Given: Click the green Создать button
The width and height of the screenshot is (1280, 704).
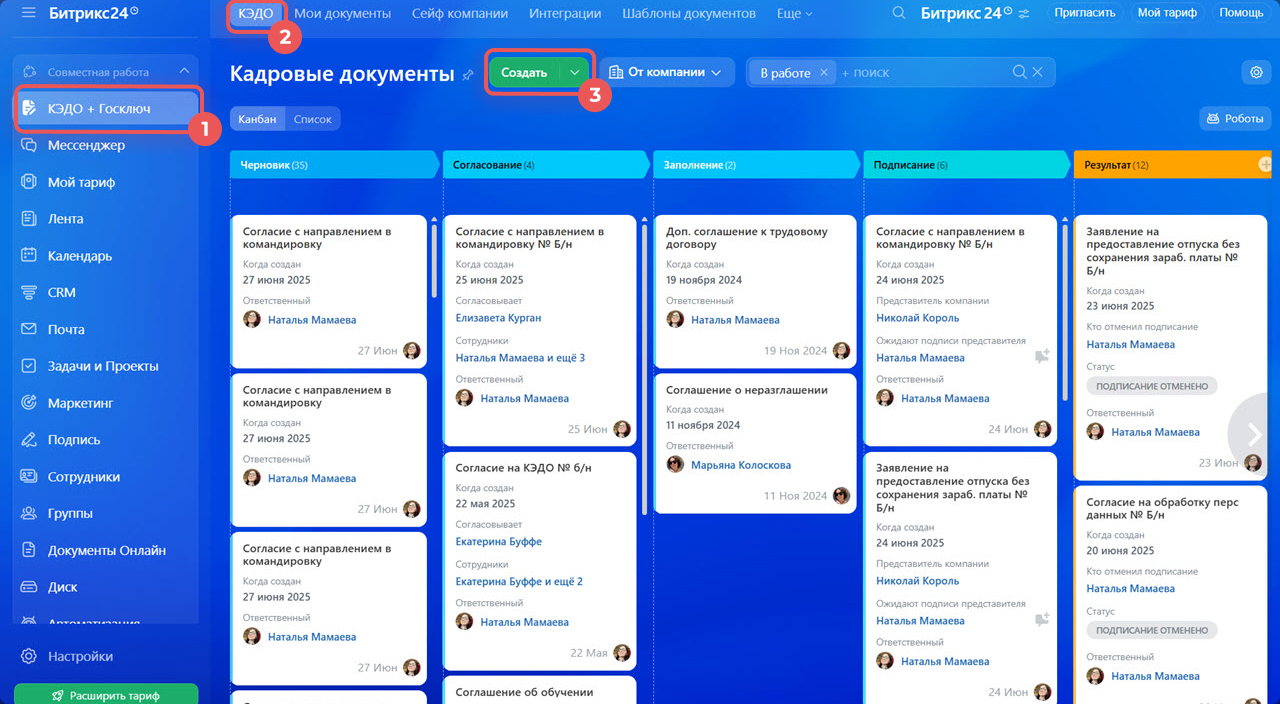Looking at the screenshot, I should coord(524,73).
